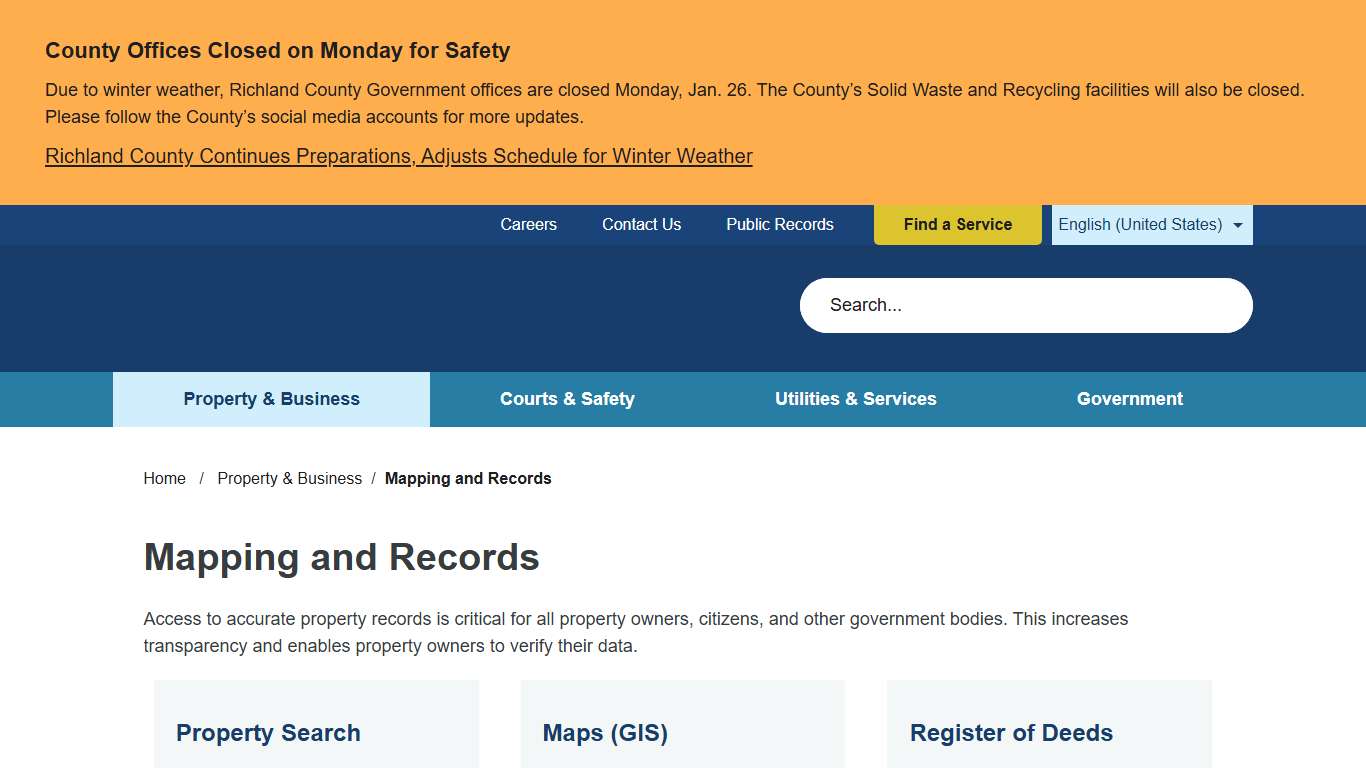Select the Mapping and Records page heading
1366x768 pixels.
(x=341, y=557)
